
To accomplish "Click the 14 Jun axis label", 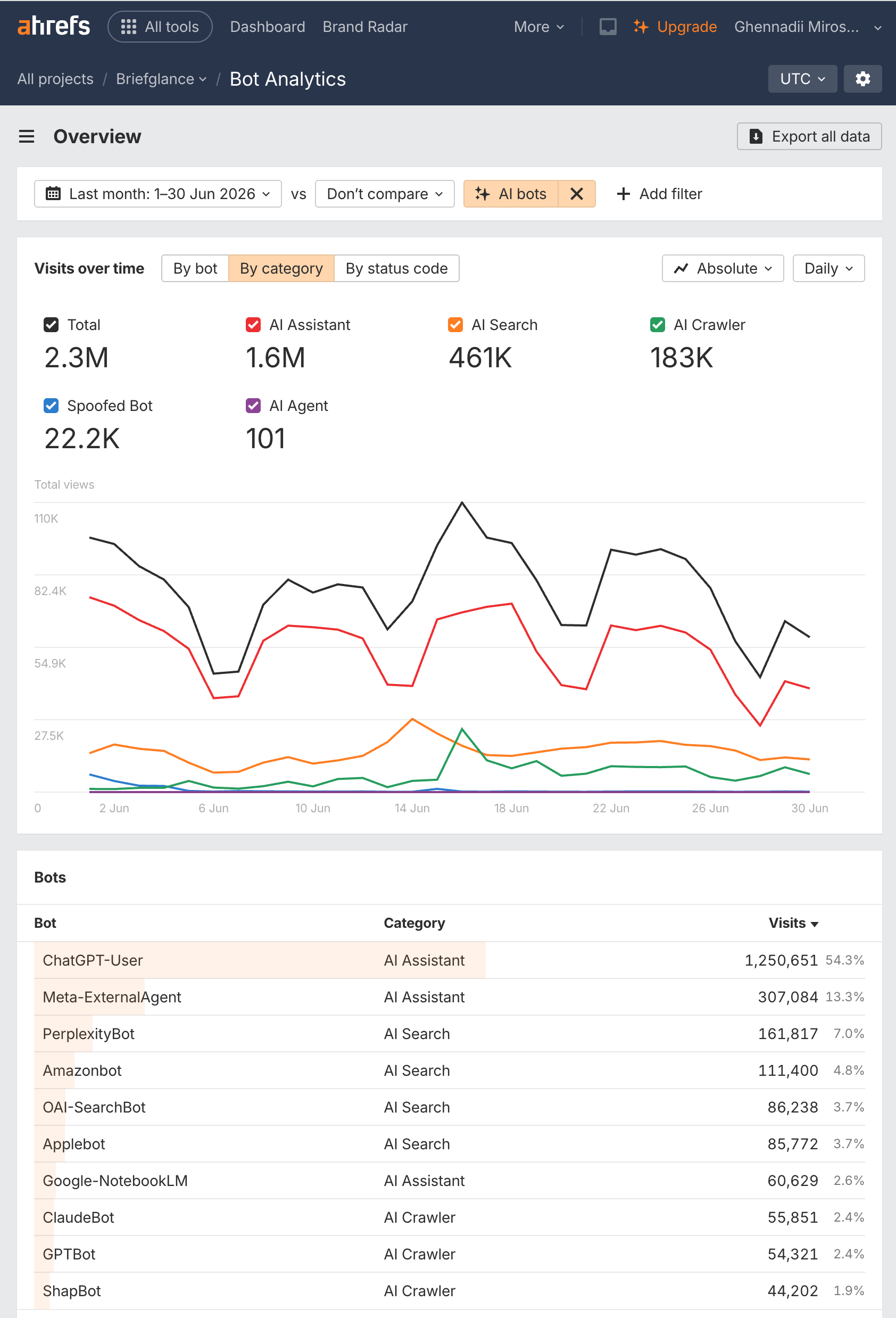I will click(412, 808).
